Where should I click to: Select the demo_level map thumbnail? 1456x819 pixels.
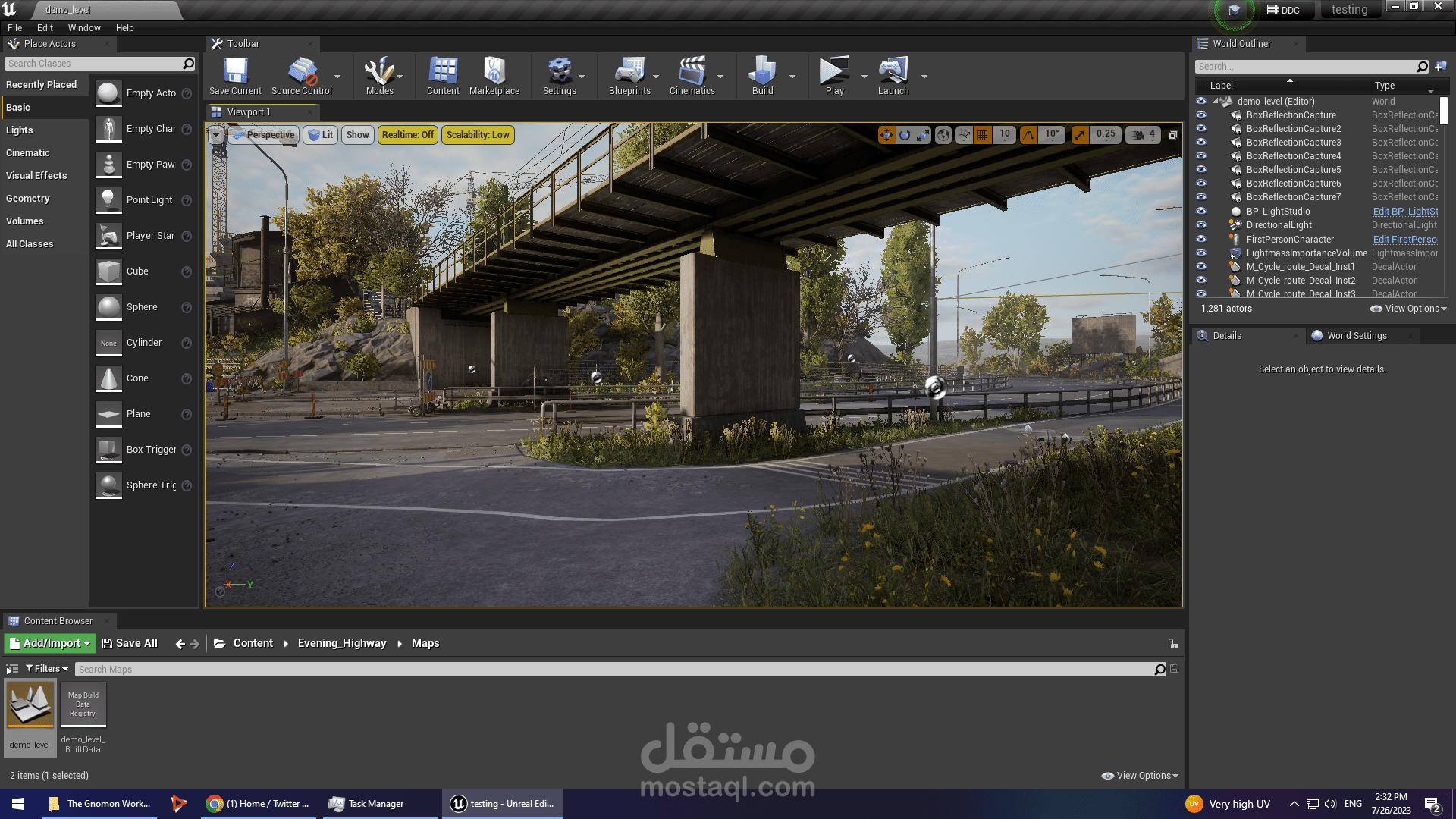[x=30, y=705]
